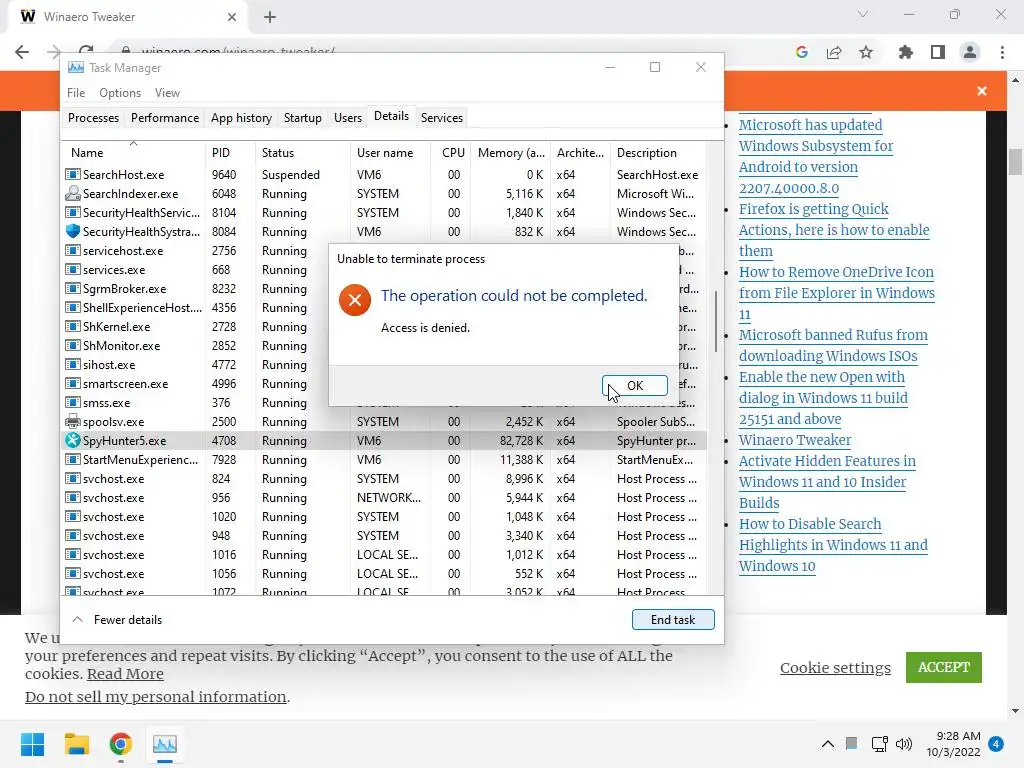Dismiss the orange banner with X

[982, 91]
